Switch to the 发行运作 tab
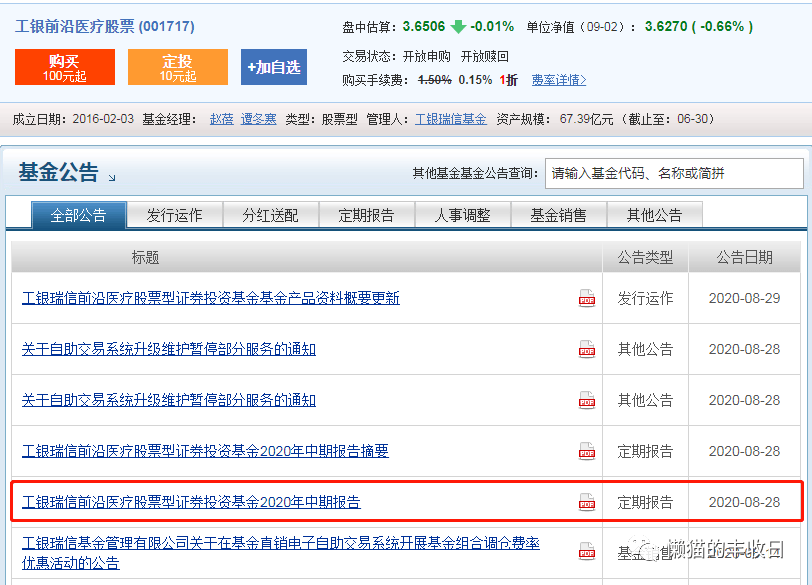 (x=175, y=215)
